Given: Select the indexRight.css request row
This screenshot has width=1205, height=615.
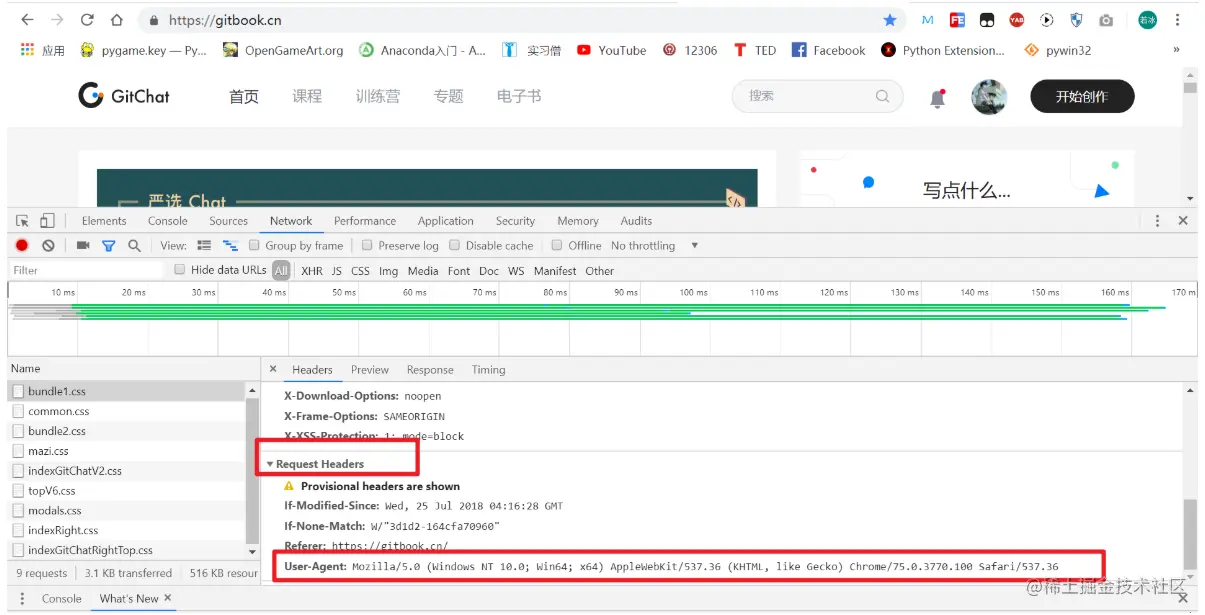Looking at the screenshot, I should coord(126,531).
